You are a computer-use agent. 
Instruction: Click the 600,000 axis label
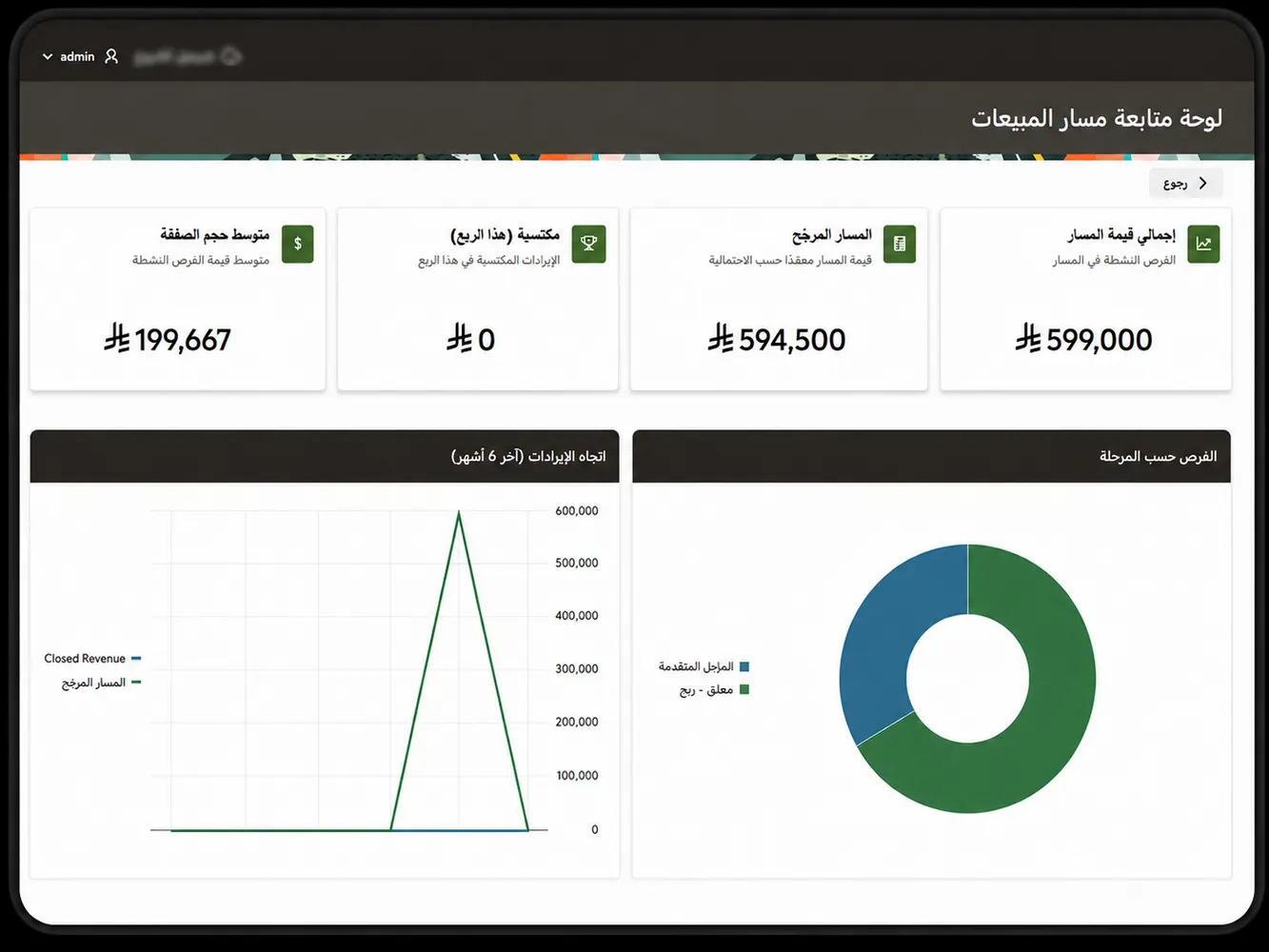pos(577,511)
